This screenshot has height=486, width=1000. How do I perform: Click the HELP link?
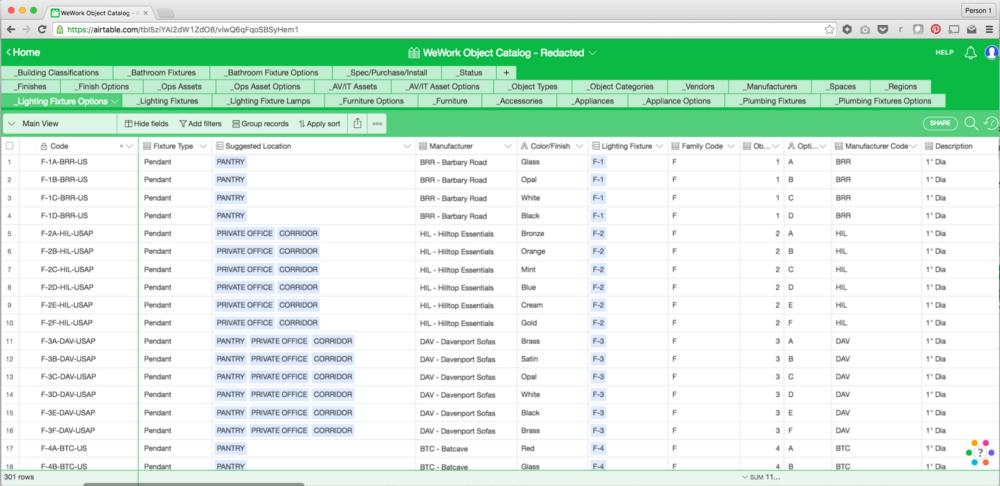(x=945, y=53)
